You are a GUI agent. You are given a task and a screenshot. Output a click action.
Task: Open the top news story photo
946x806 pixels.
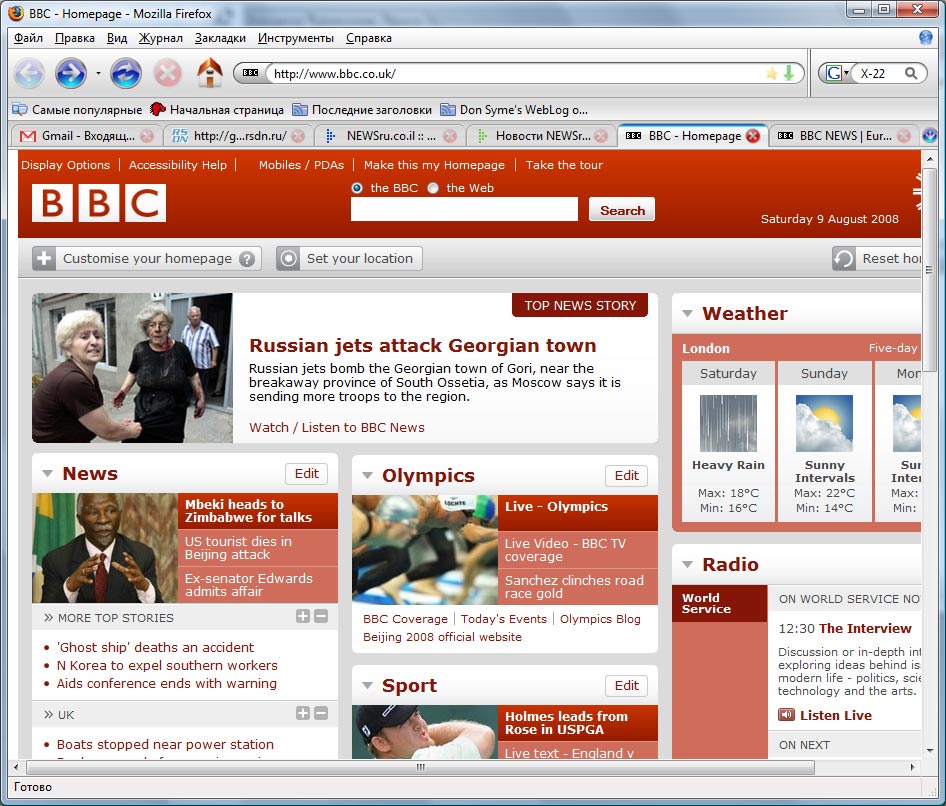(132, 368)
